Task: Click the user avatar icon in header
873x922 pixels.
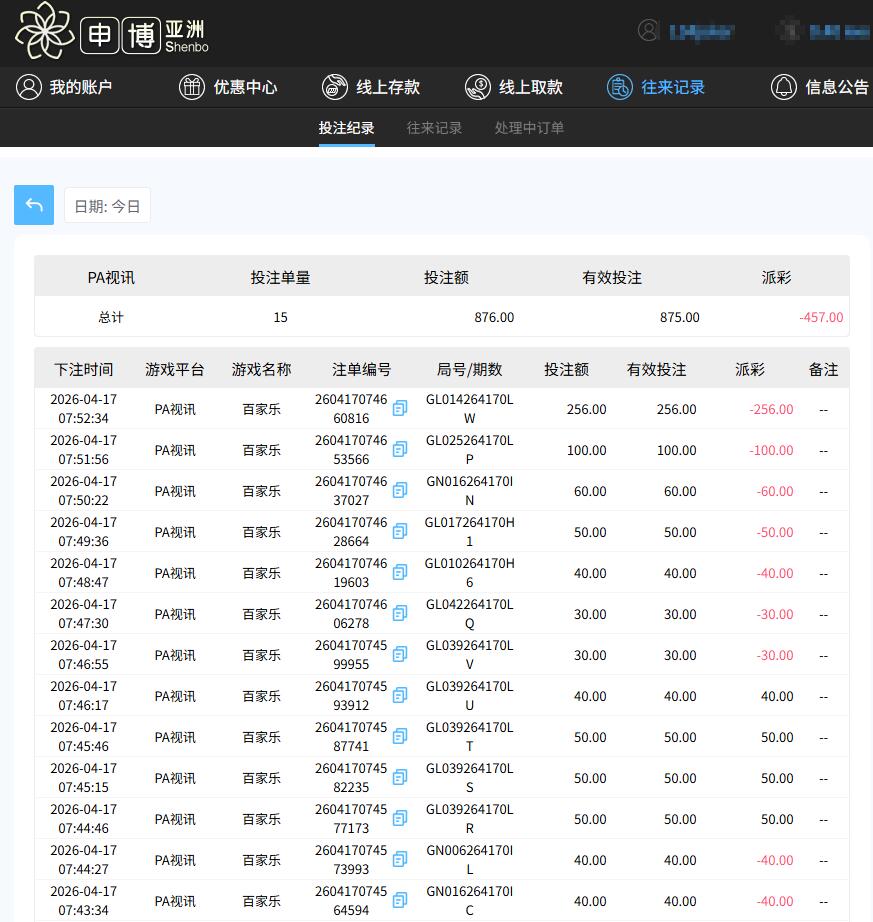Action: click(x=649, y=31)
